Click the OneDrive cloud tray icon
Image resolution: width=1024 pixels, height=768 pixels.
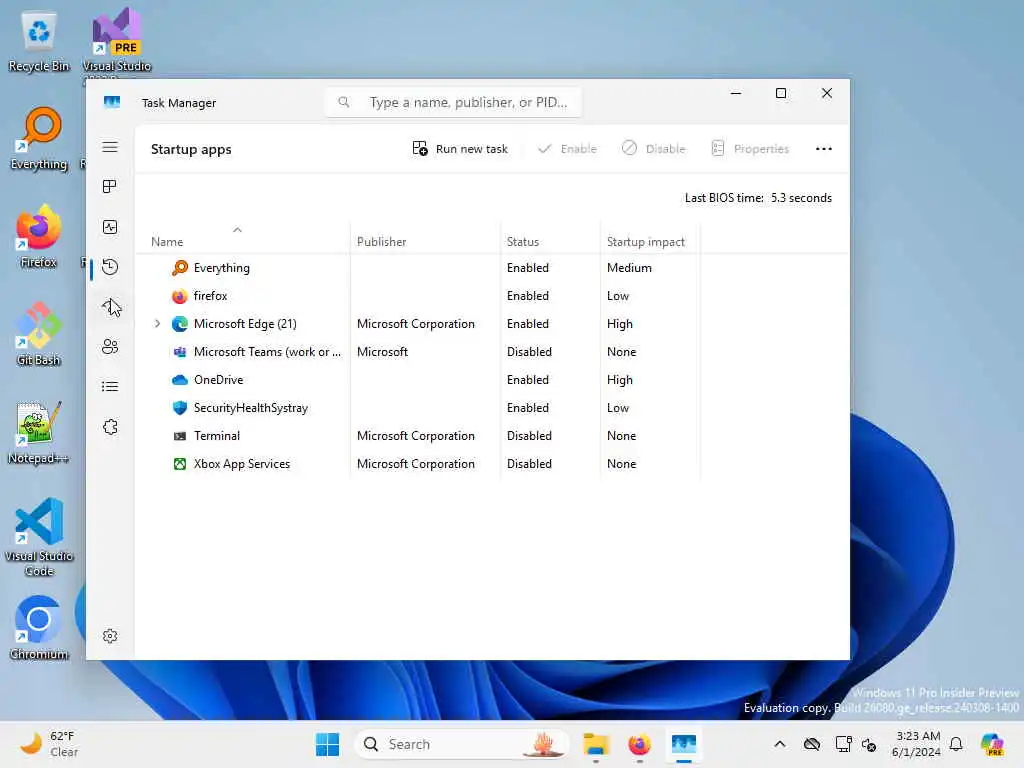[812, 744]
